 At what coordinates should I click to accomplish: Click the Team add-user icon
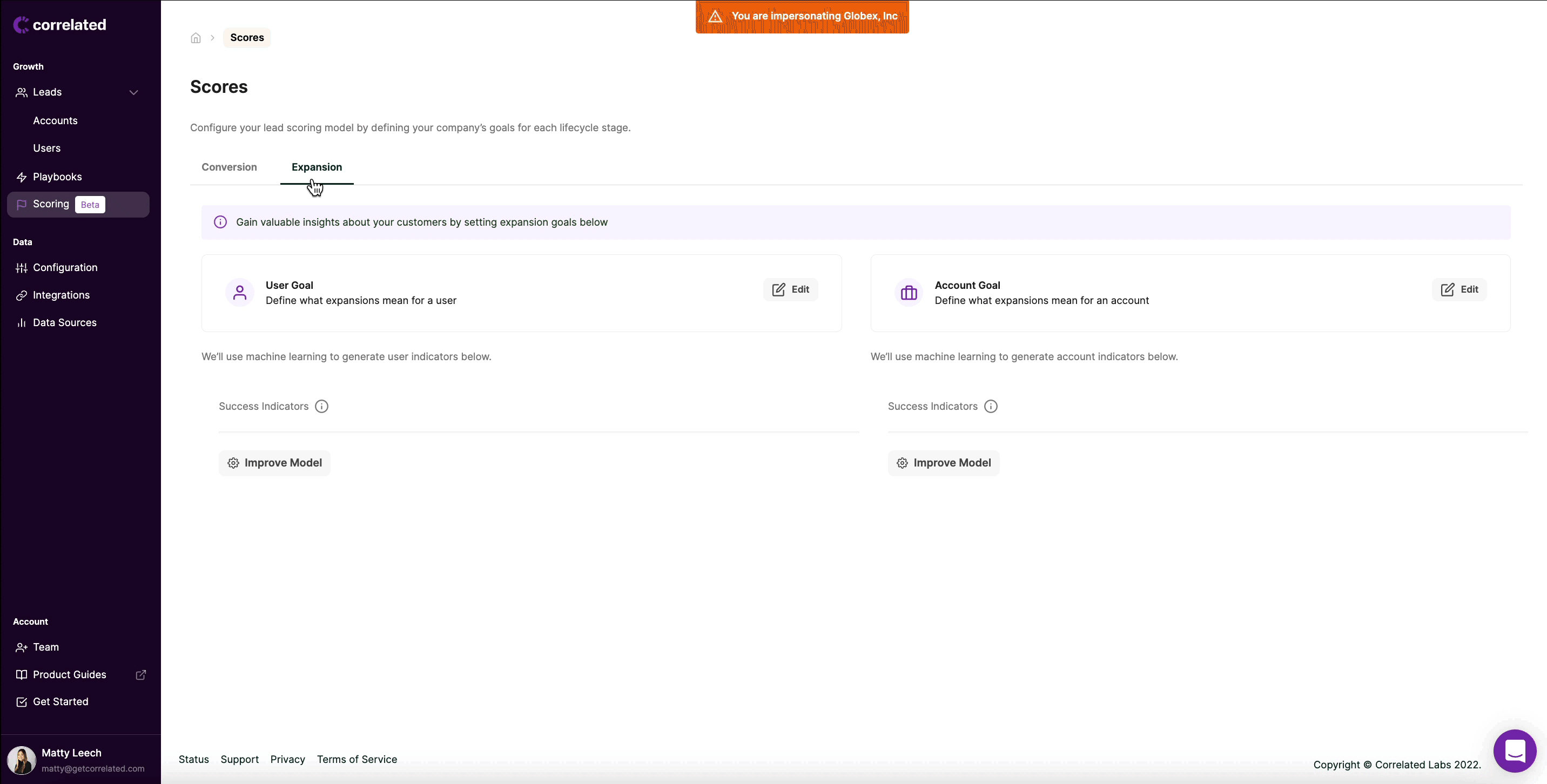22,647
